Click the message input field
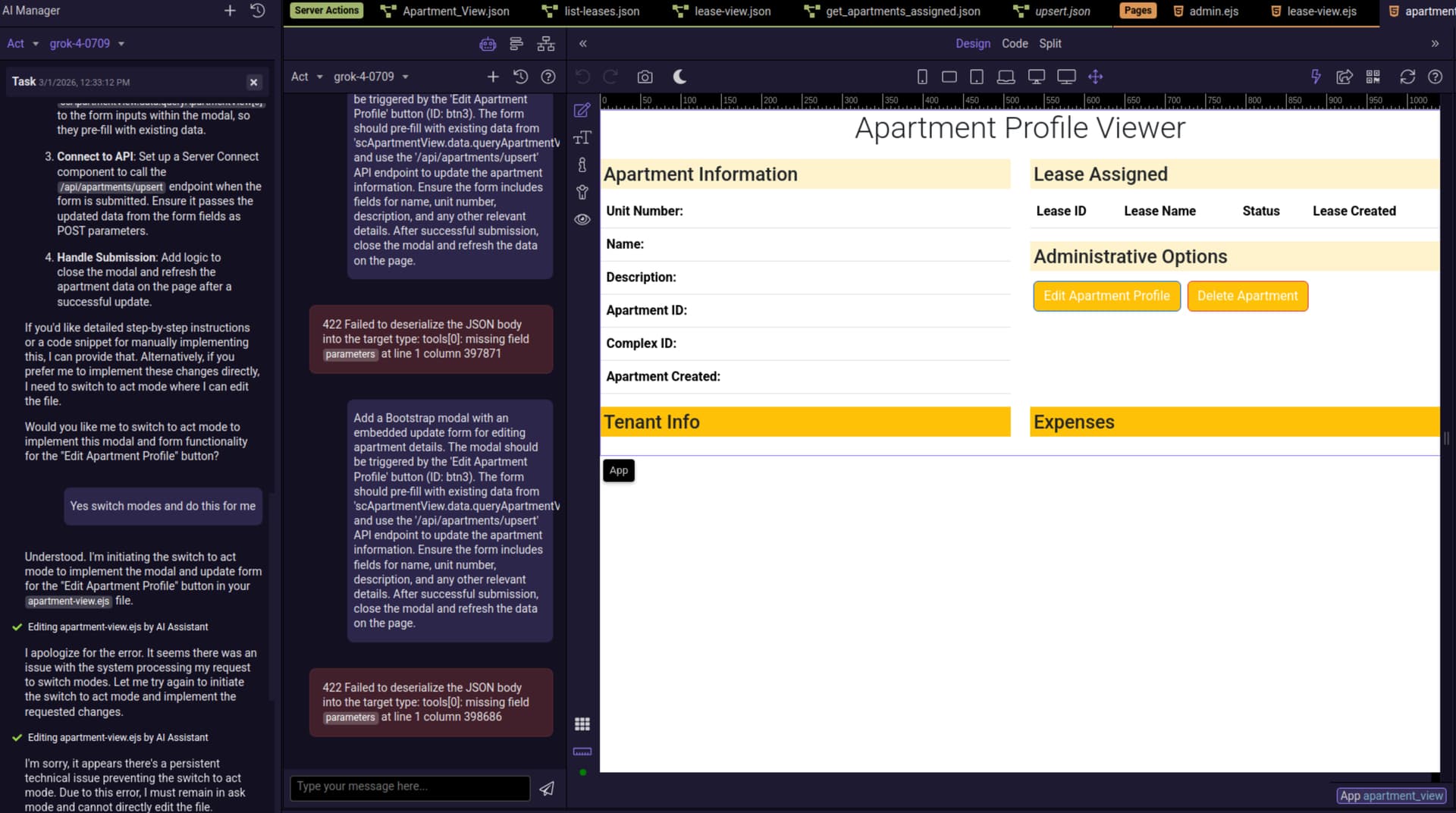 [x=409, y=787]
